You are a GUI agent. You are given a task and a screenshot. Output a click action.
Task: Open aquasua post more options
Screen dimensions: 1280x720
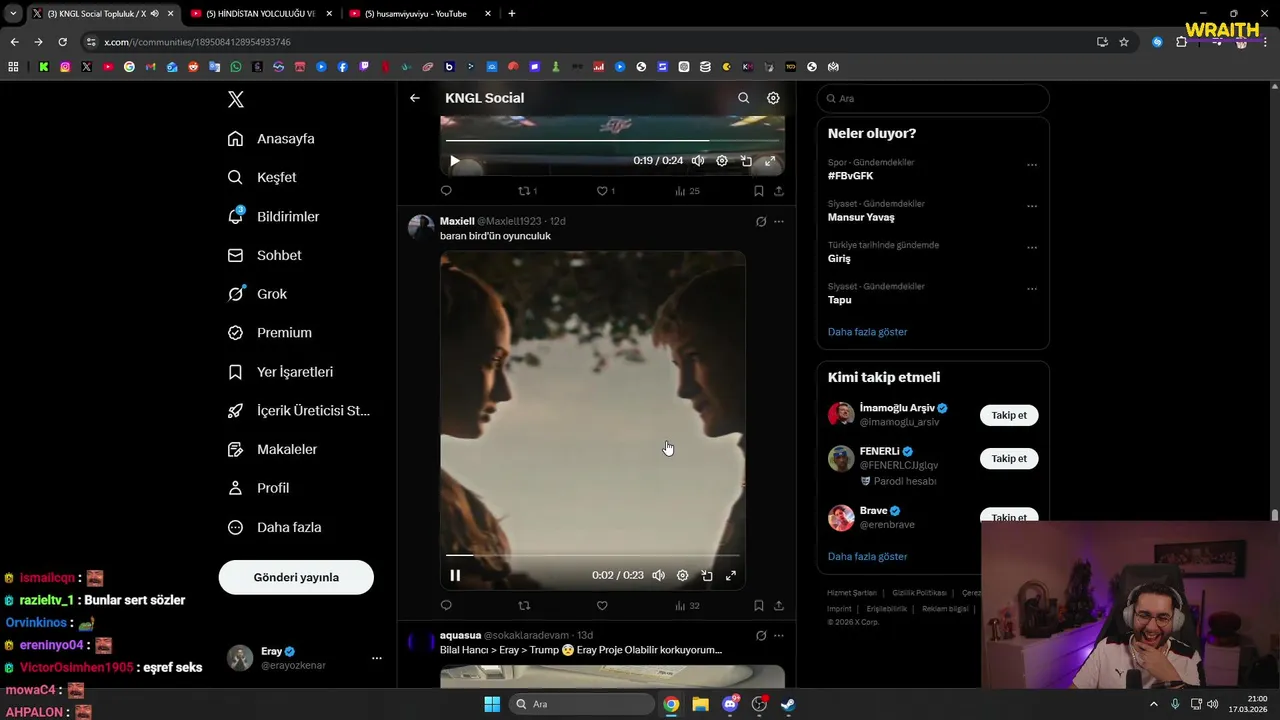(779, 635)
